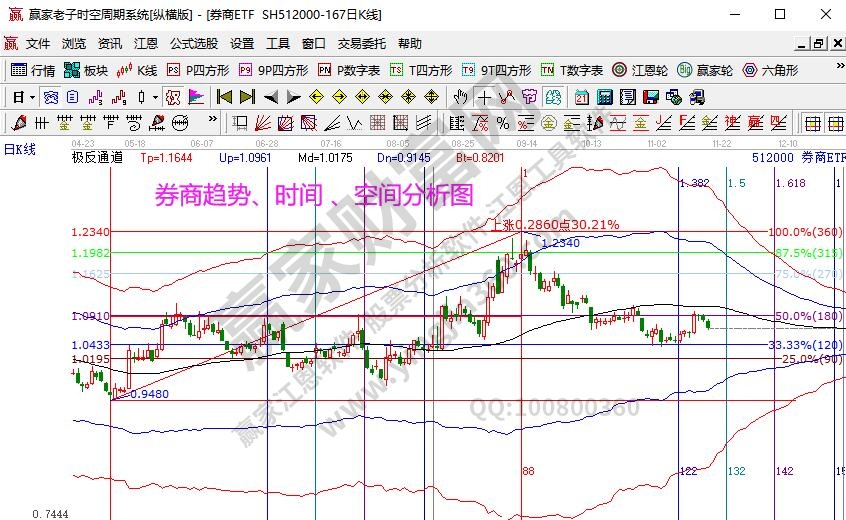Image resolution: width=846 pixels, height=520 pixels.
Task: Jump to first bar with skip-back arrow
Action: (224, 97)
